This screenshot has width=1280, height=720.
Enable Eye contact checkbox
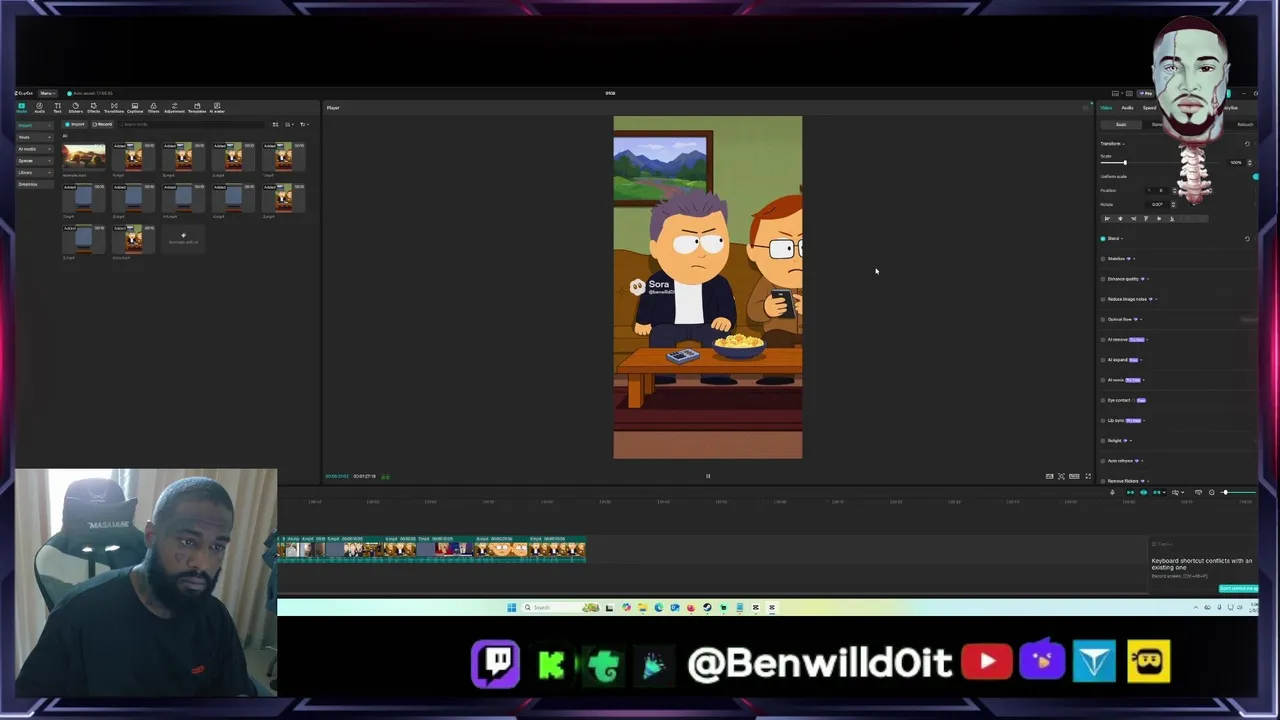point(1103,400)
